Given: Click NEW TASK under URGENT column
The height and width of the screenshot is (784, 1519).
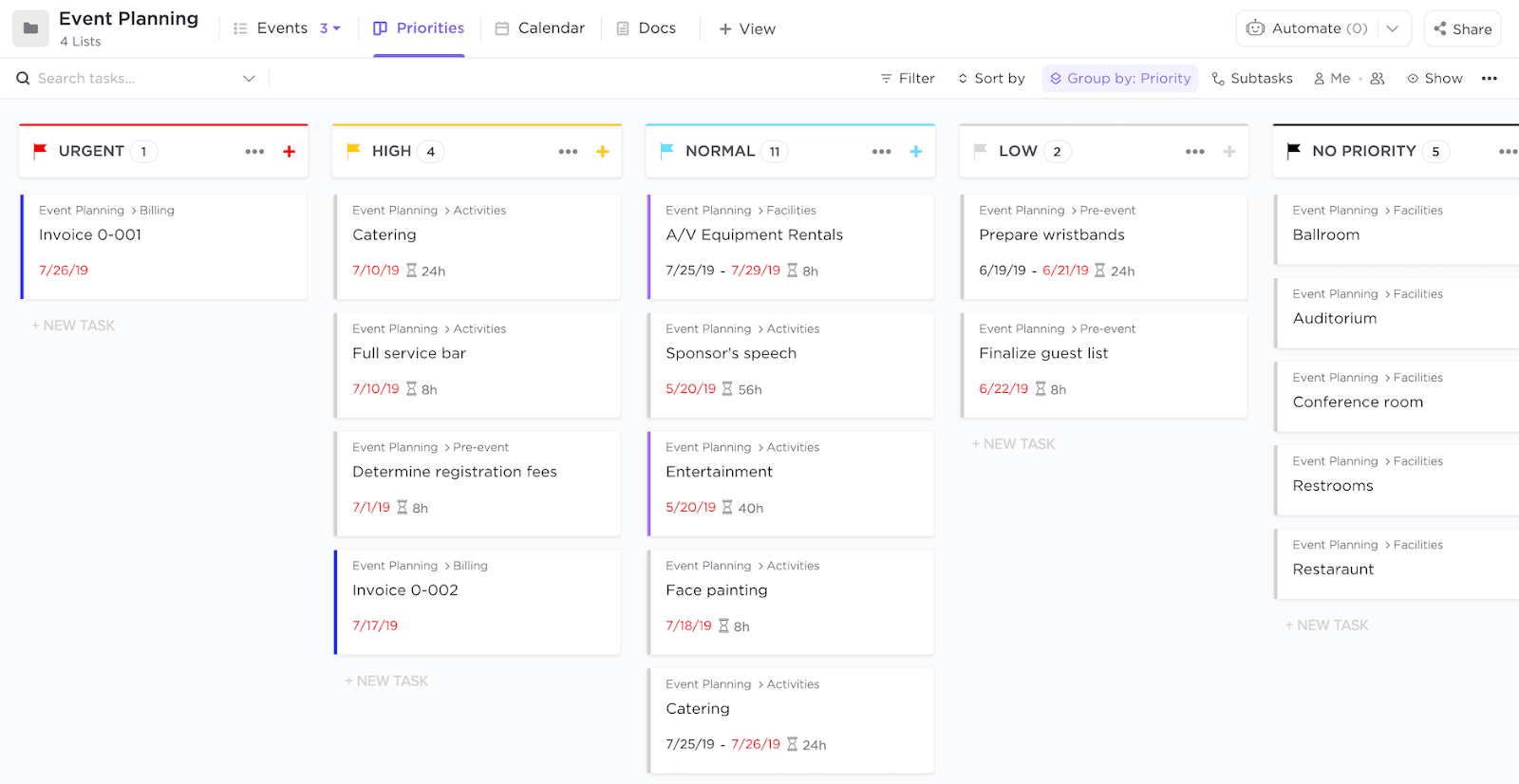Looking at the screenshot, I should pyautogui.click(x=73, y=326).
